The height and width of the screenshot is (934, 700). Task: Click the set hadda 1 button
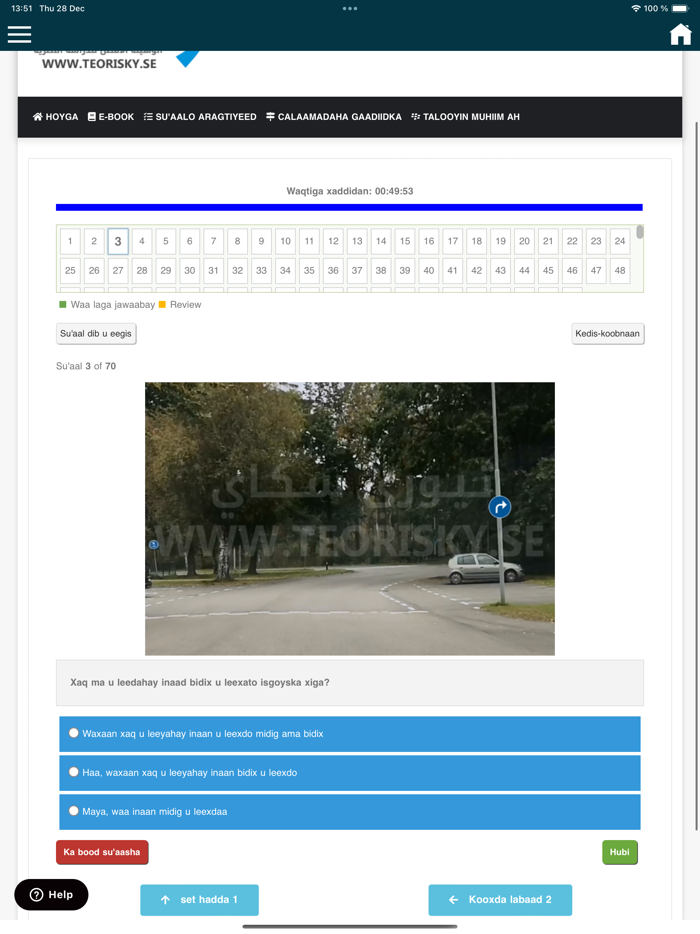click(x=200, y=899)
